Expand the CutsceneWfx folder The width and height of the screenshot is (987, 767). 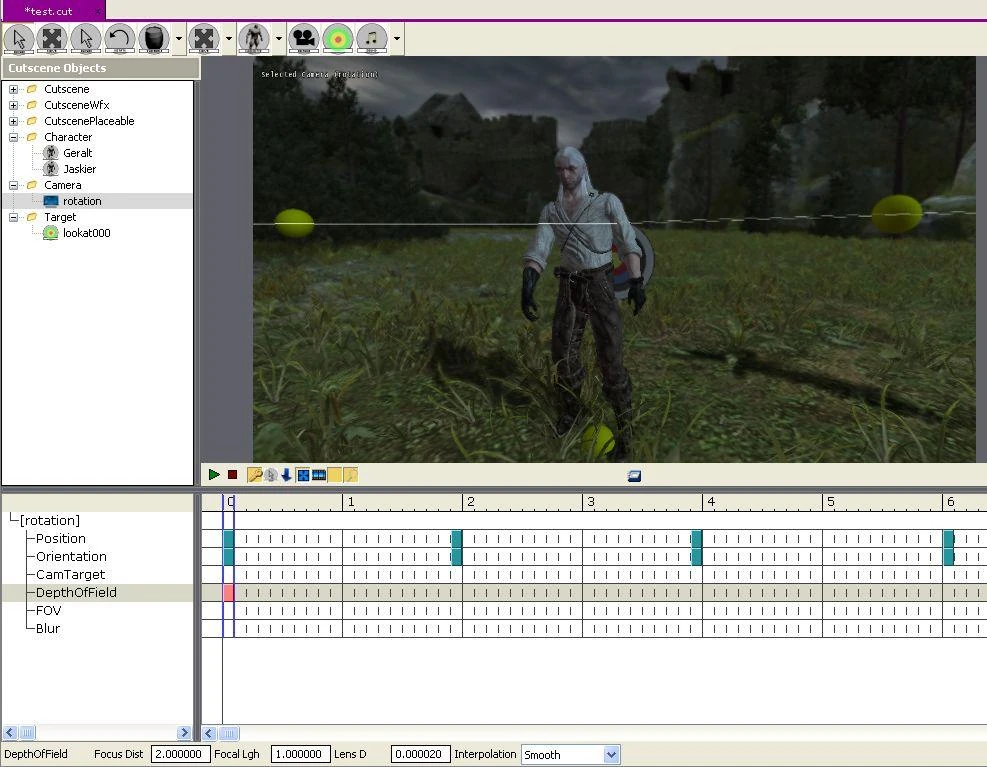13,105
